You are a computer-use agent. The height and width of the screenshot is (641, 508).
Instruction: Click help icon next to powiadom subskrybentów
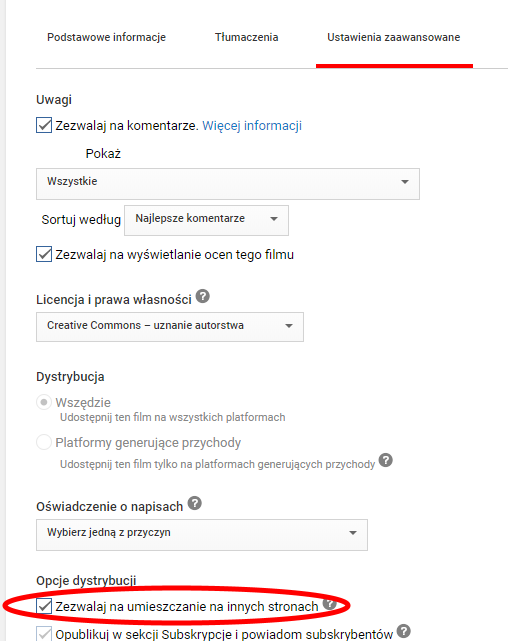point(404,631)
